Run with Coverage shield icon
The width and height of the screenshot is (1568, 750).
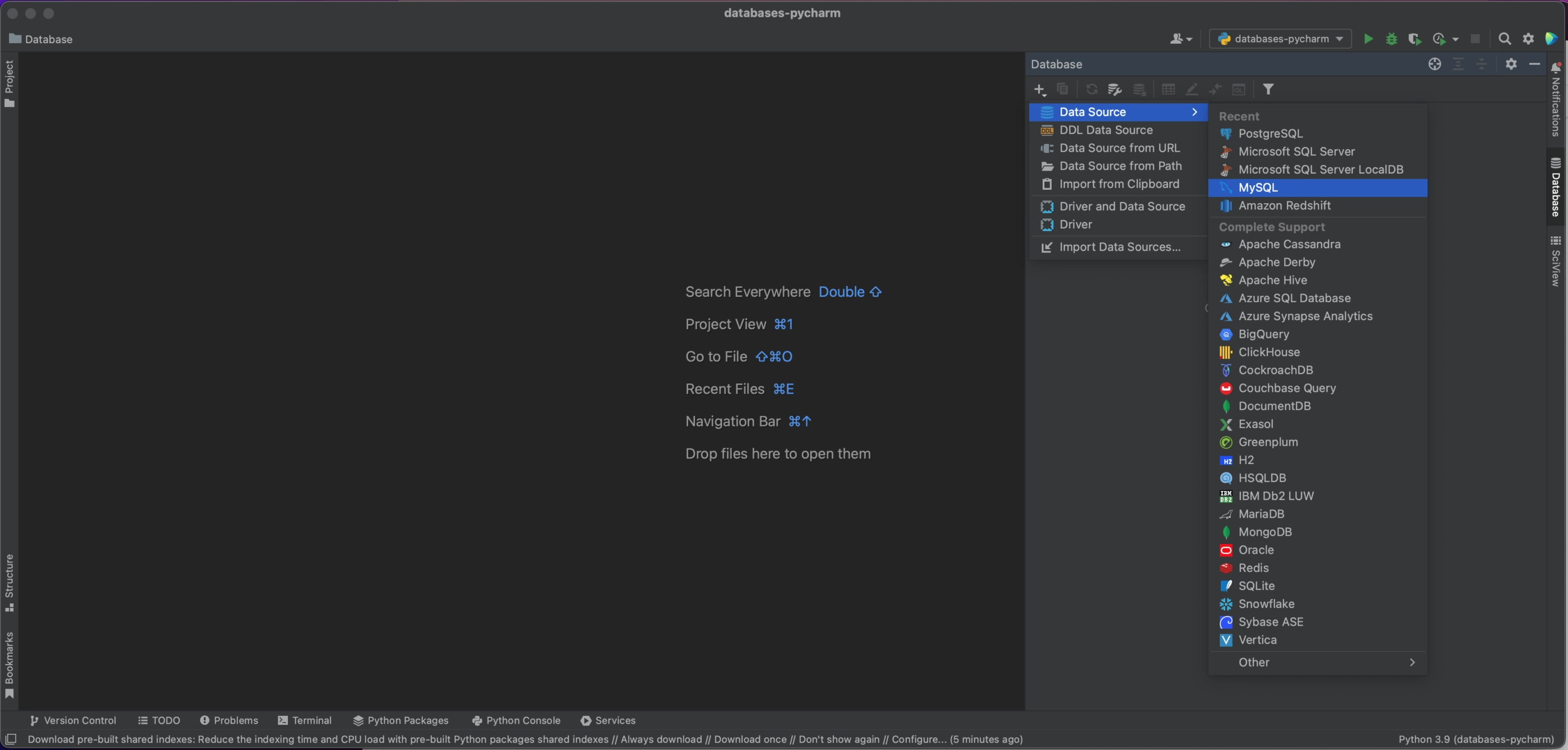[1415, 39]
